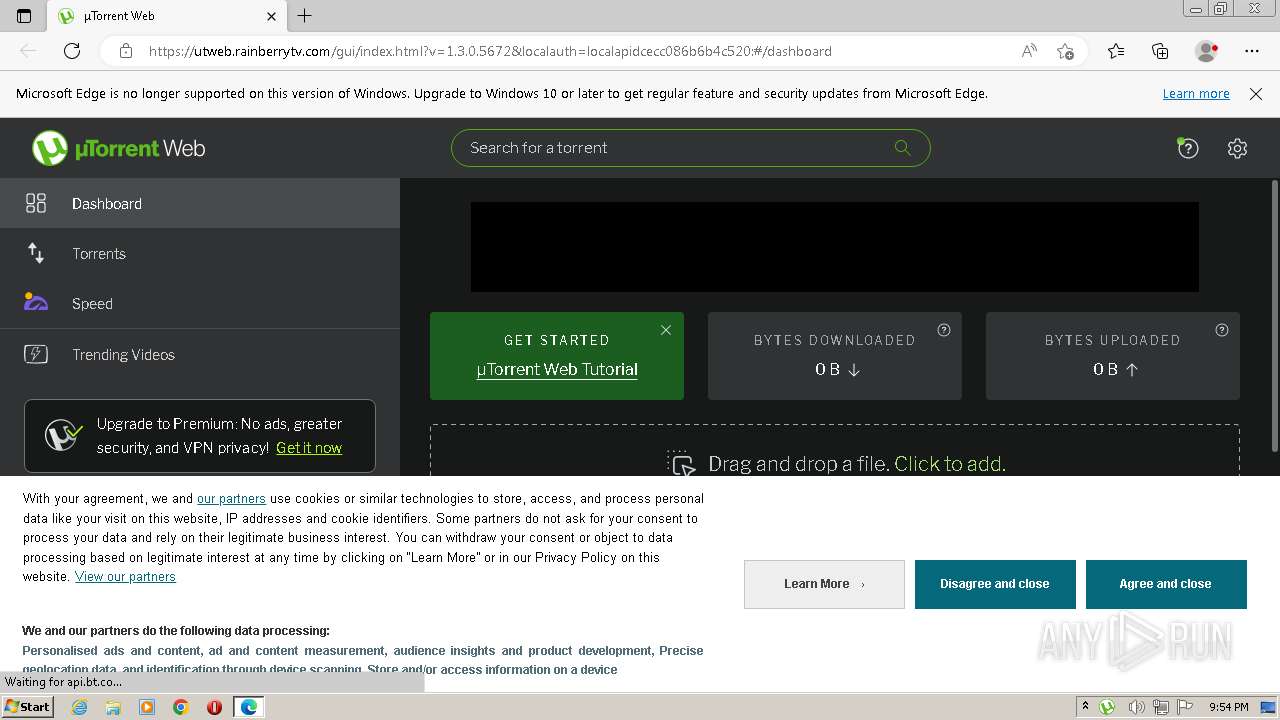Click the Speed gauge icon

pos(36,302)
